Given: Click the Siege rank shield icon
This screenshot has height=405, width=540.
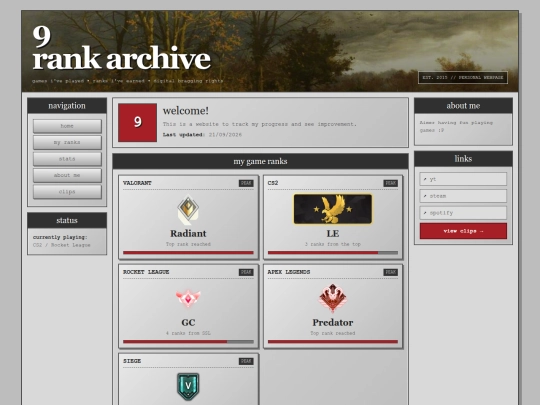Looking at the screenshot, I should [x=188, y=386].
